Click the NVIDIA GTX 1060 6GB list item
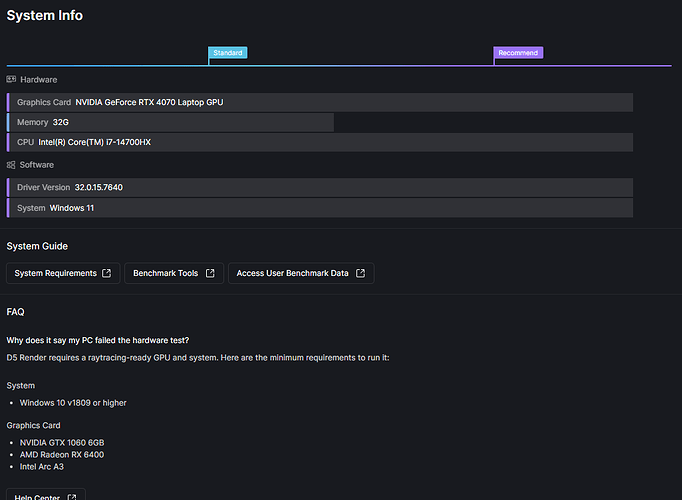The image size is (682, 500). coord(62,442)
